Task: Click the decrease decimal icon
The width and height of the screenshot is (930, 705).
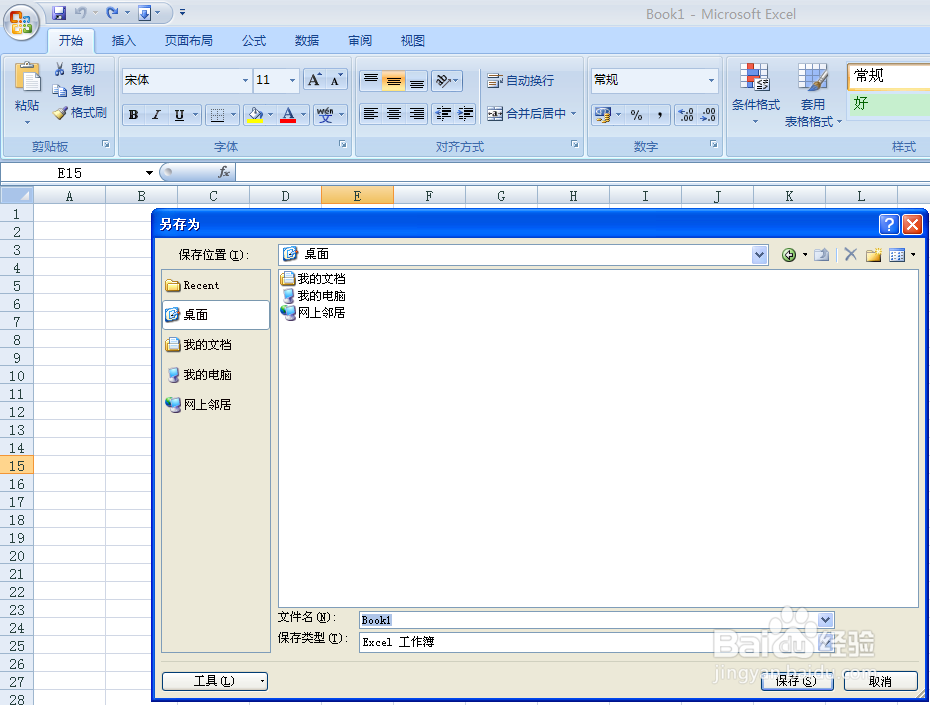Action: pyautogui.click(x=708, y=114)
